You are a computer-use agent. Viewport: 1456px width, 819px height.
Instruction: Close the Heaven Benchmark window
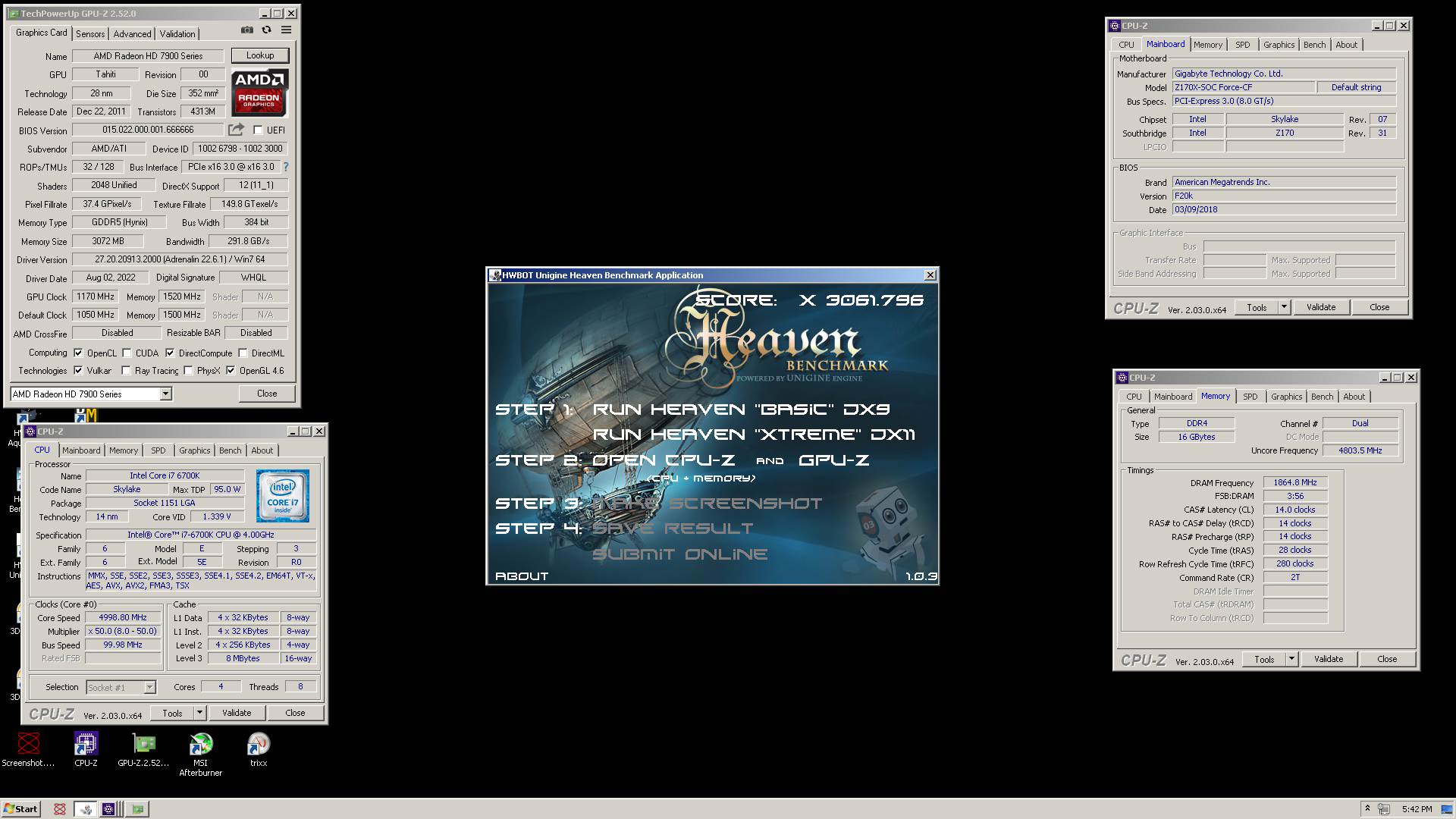click(x=930, y=275)
